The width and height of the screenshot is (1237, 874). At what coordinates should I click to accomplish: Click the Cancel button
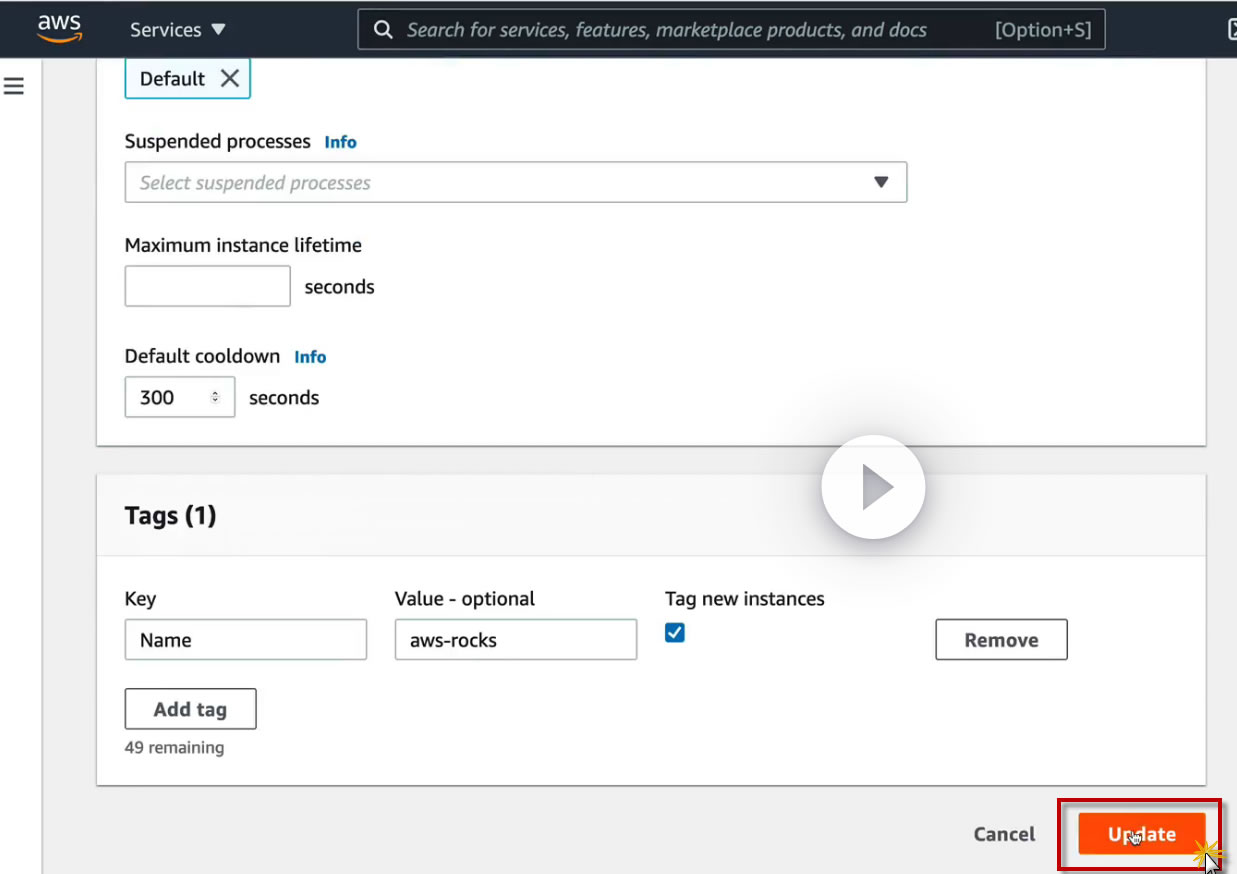click(x=1004, y=834)
